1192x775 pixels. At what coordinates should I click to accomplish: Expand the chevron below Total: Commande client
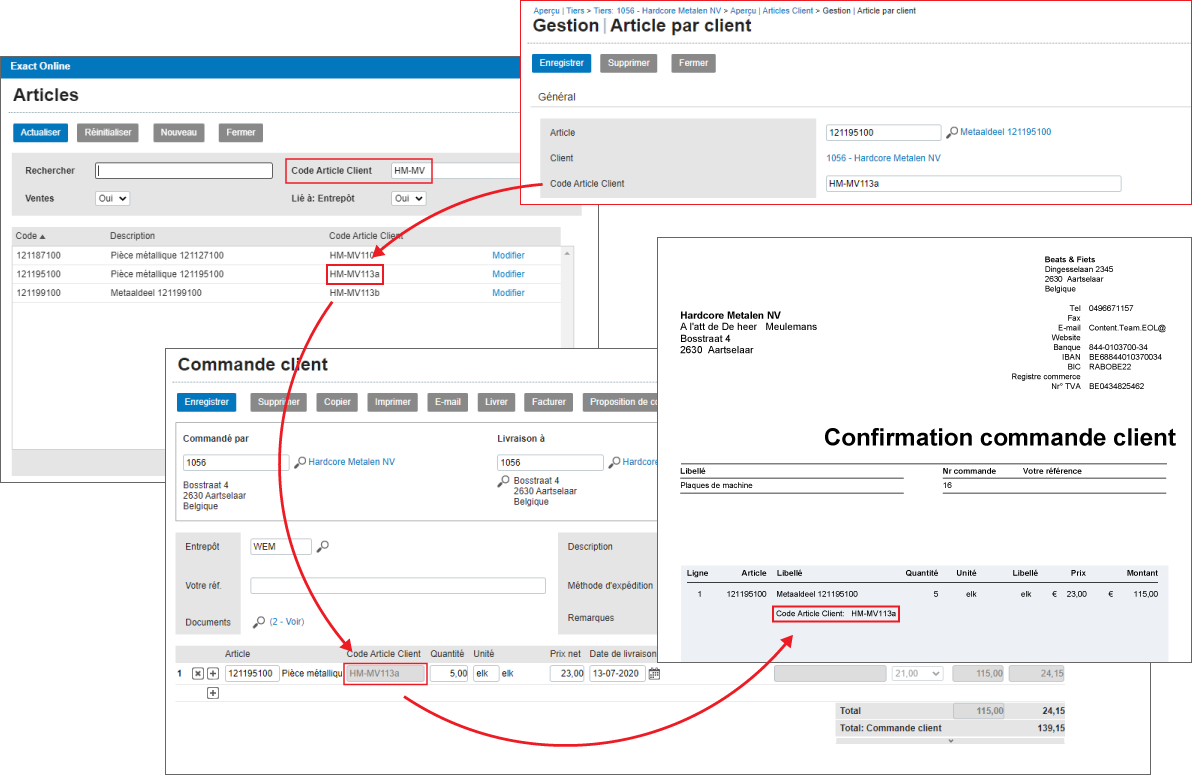(950, 741)
